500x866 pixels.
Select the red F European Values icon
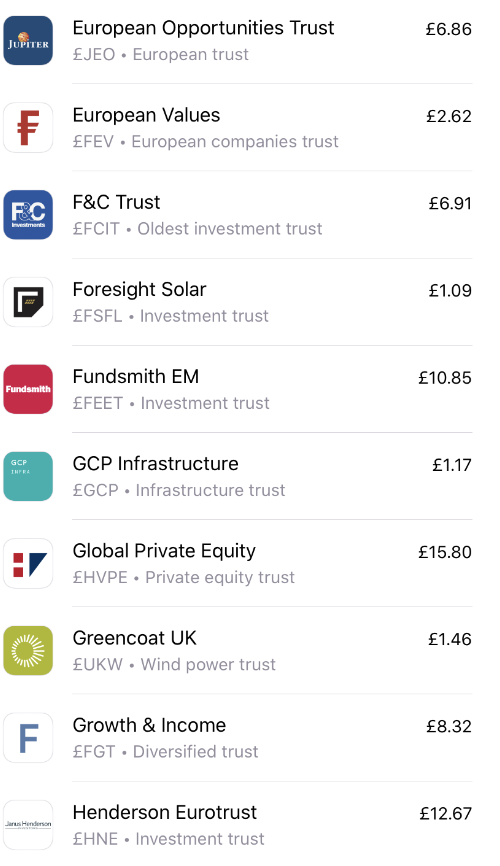pos(28,128)
